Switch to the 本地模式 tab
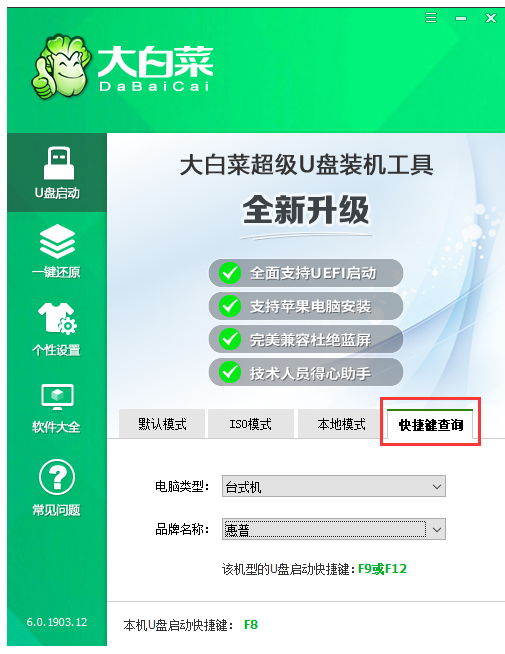Screen dimensions: 505x654 [341, 424]
